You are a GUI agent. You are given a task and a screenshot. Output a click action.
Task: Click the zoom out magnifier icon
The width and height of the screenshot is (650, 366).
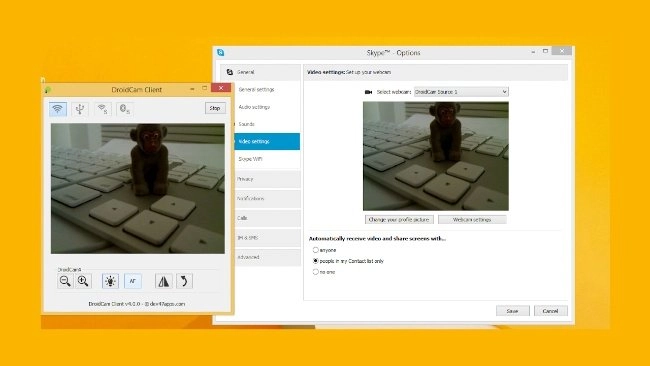click(65, 281)
